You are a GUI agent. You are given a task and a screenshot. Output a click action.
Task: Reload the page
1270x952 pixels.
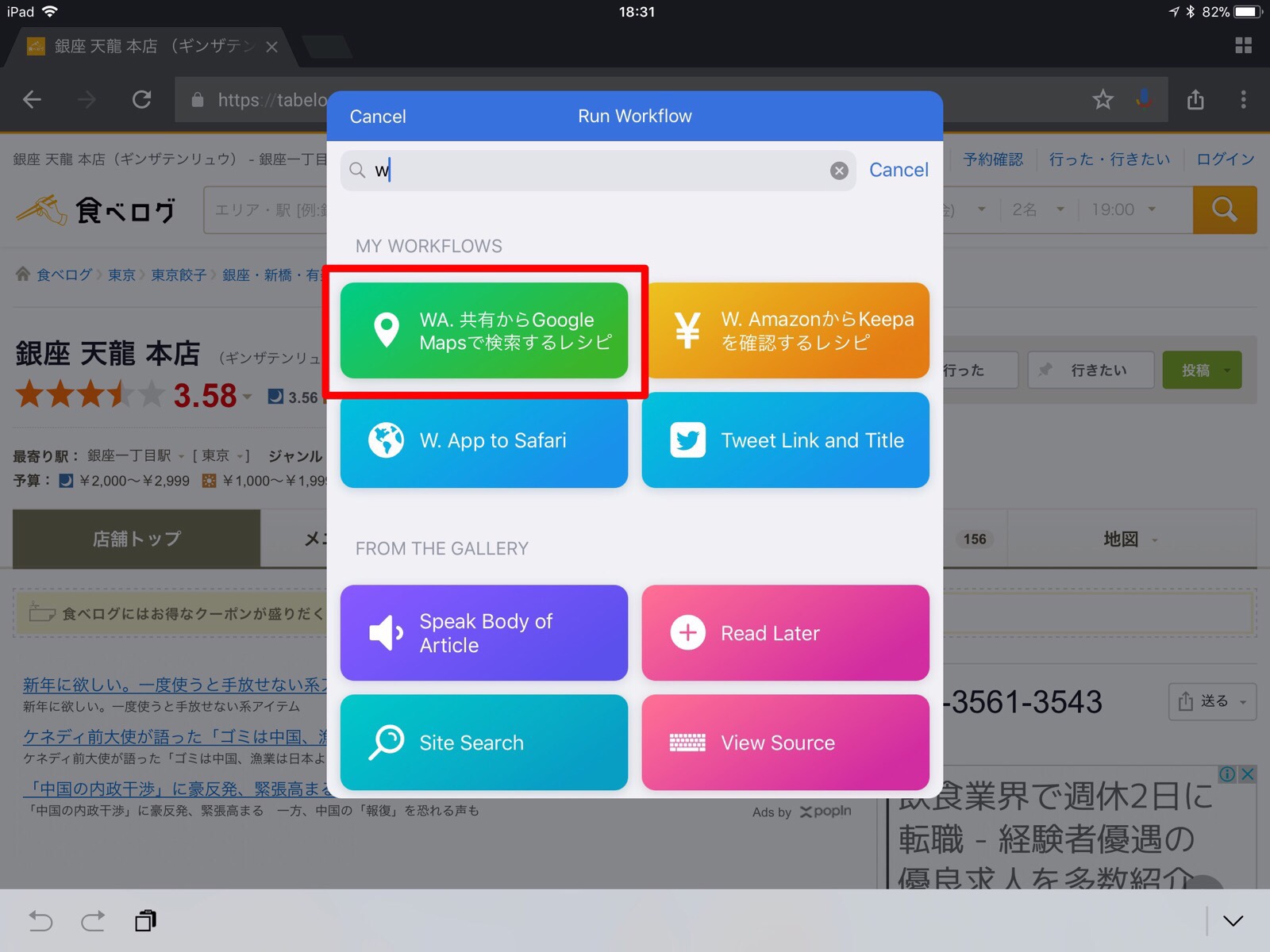[x=142, y=99]
